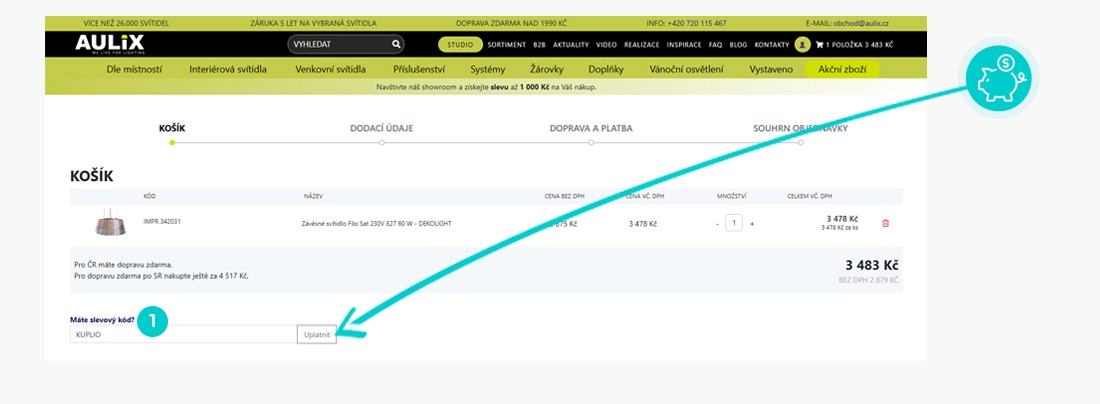Image resolution: width=1100 pixels, height=404 pixels.
Task: Click the discount code input field
Action: click(x=183, y=335)
